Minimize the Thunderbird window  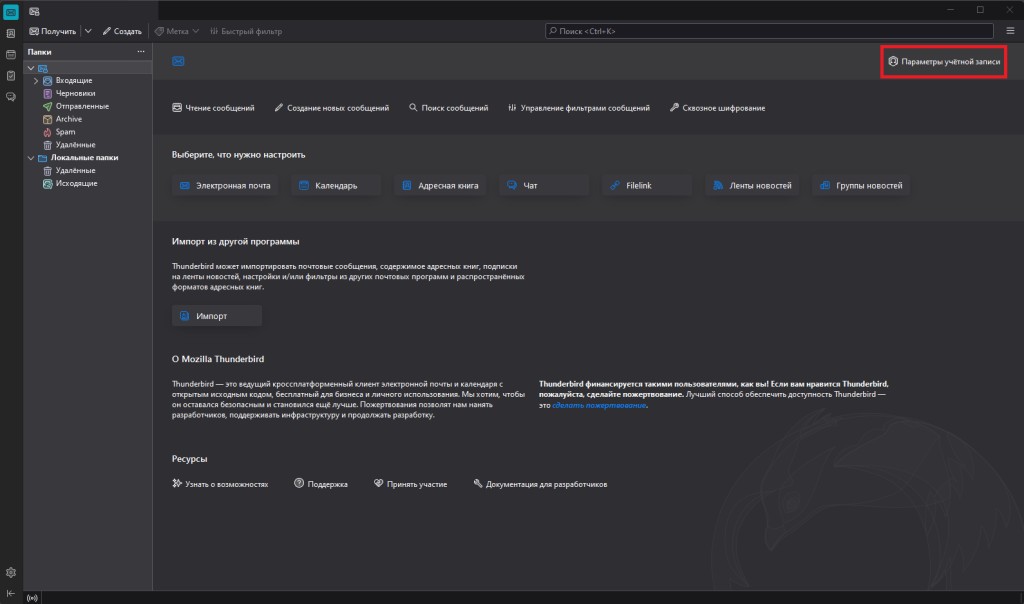point(950,10)
